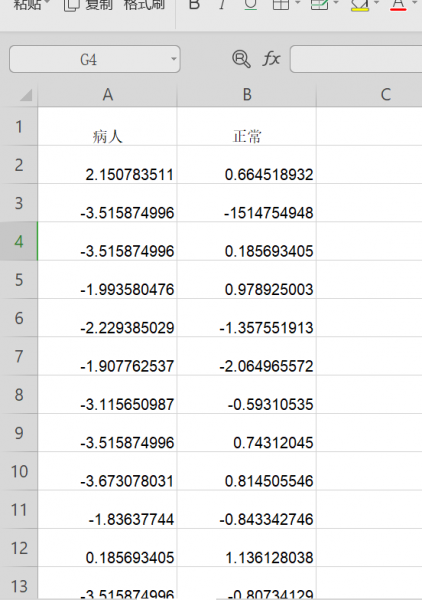
Task: Open the borders dropdown arrow
Action: [x=298, y=3]
